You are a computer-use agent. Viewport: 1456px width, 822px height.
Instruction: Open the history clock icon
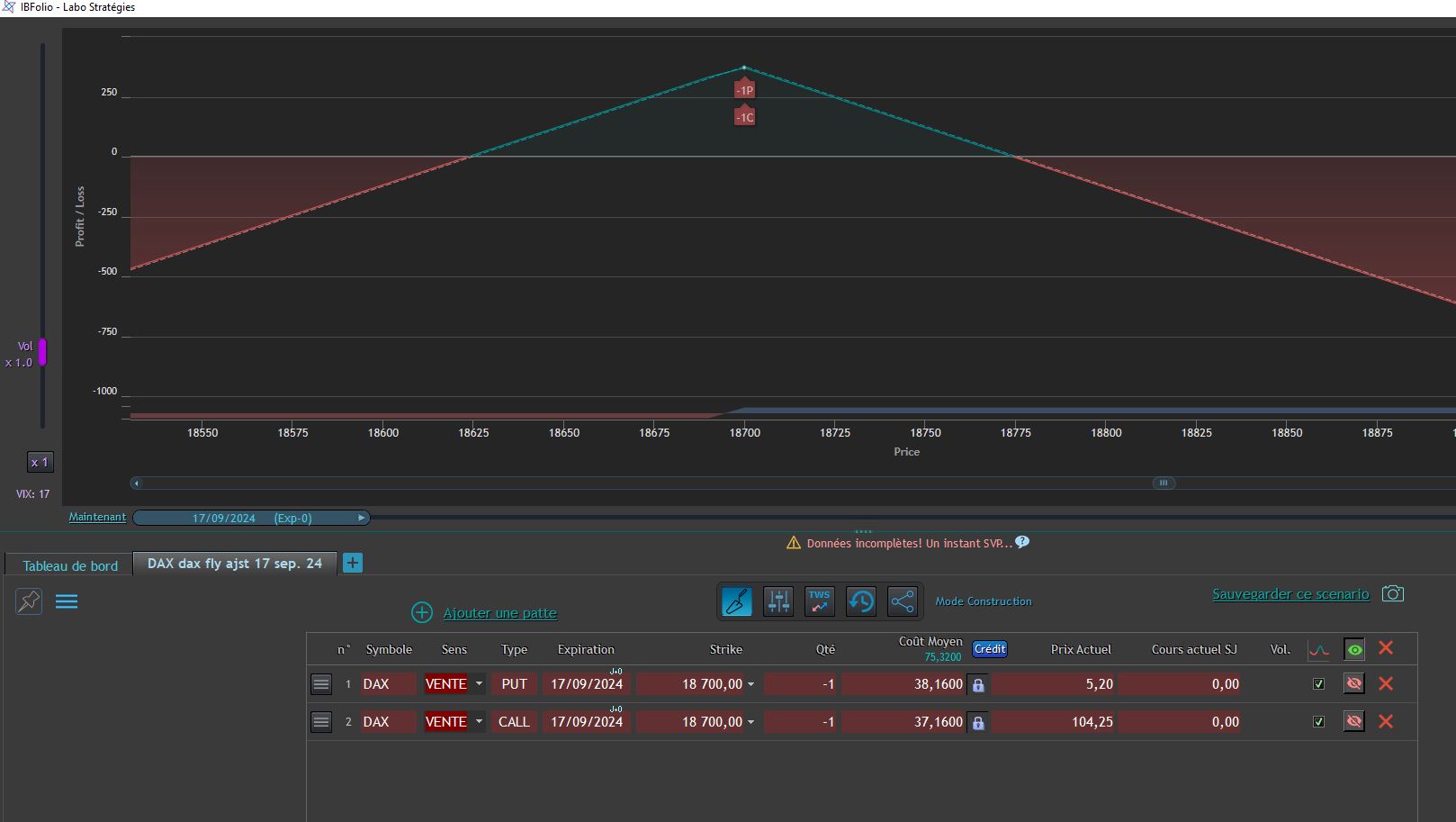(x=861, y=601)
